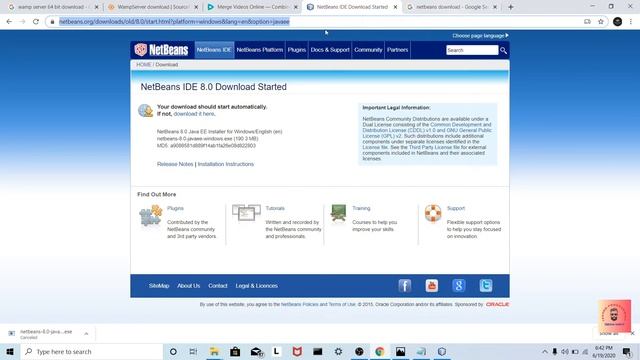Open the Windows Start menu
This screenshot has height=360, width=640.
(10, 351)
